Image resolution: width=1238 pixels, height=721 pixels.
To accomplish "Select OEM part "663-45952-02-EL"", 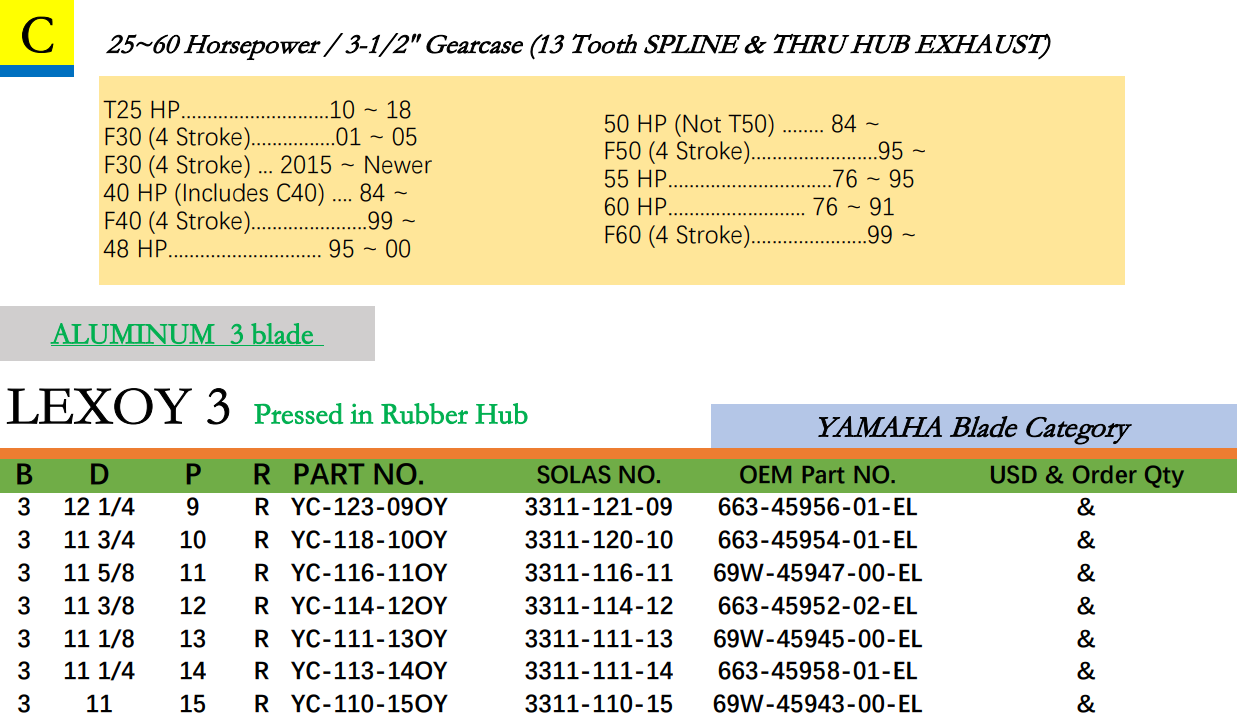I will click(x=818, y=606).
